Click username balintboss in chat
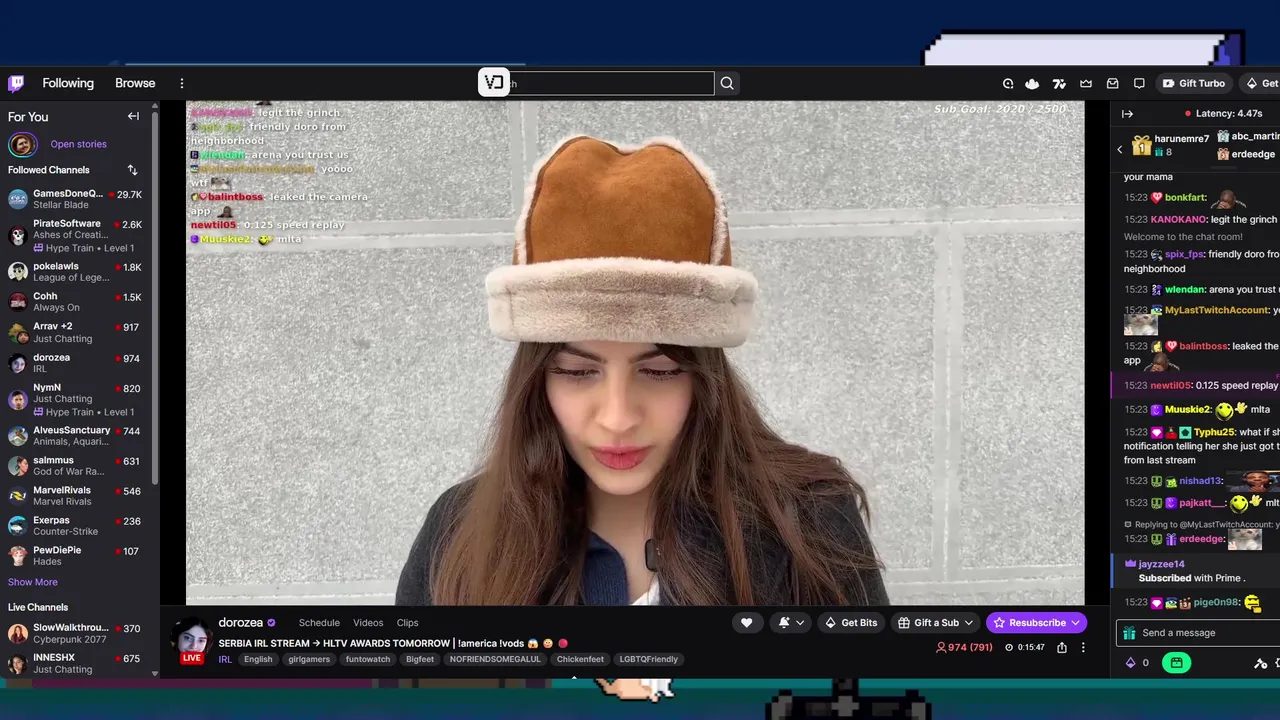The width and height of the screenshot is (1280, 720). pos(1203,346)
